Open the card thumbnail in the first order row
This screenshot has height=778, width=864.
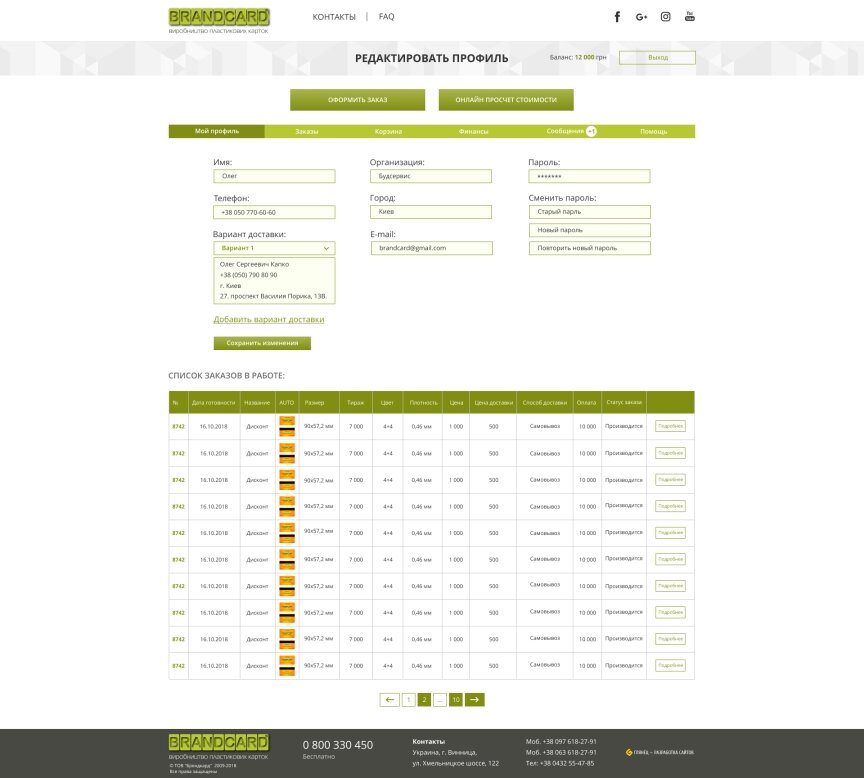(x=287, y=426)
